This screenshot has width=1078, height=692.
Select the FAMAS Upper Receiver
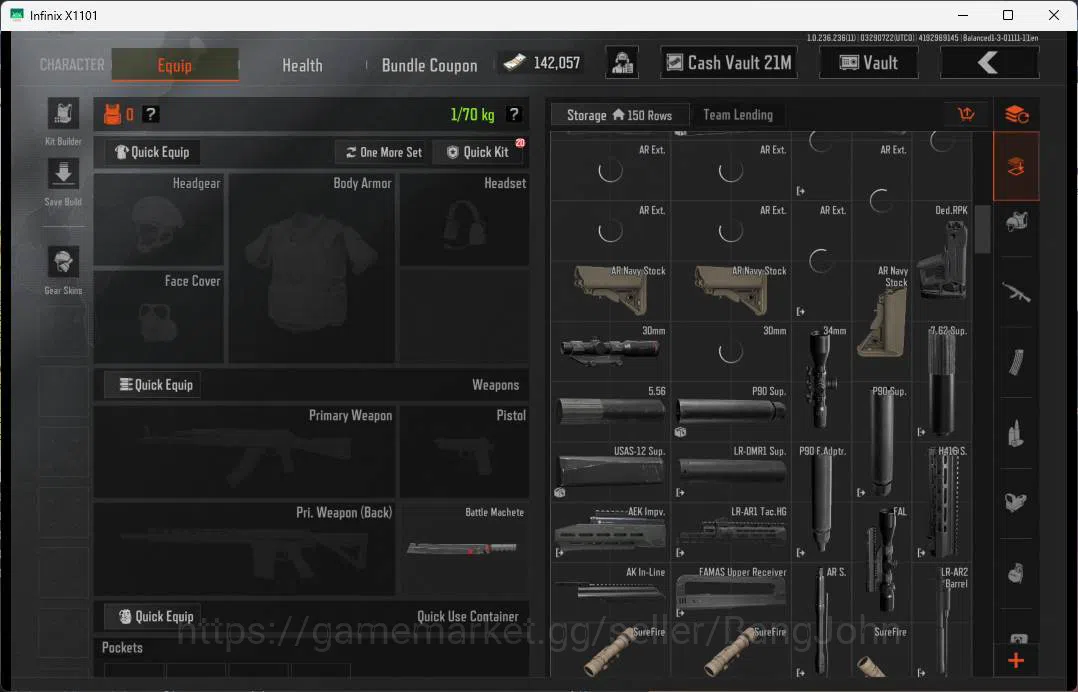pos(731,591)
